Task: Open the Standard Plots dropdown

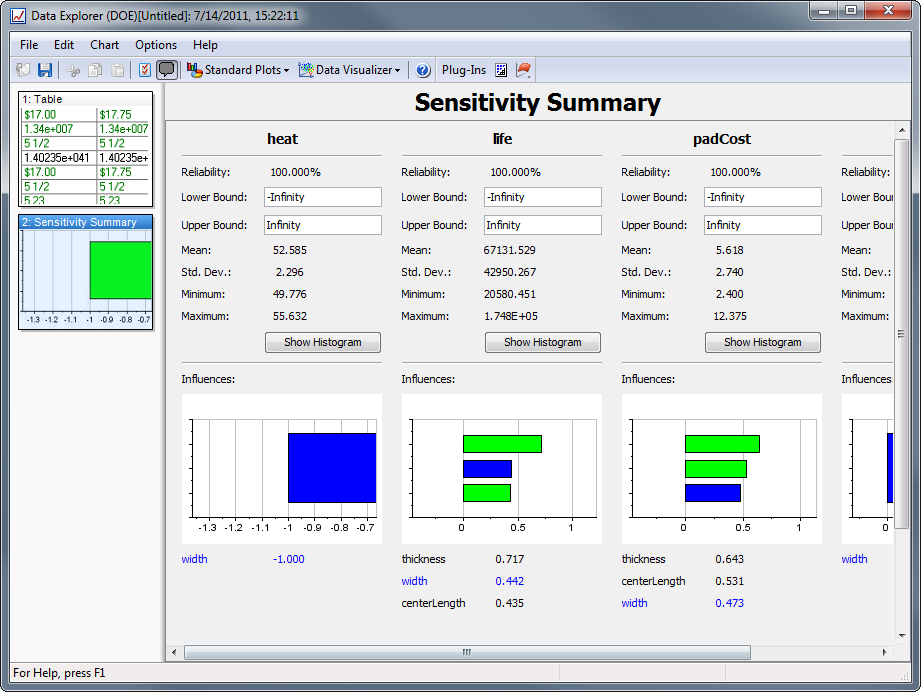Action: (238, 70)
